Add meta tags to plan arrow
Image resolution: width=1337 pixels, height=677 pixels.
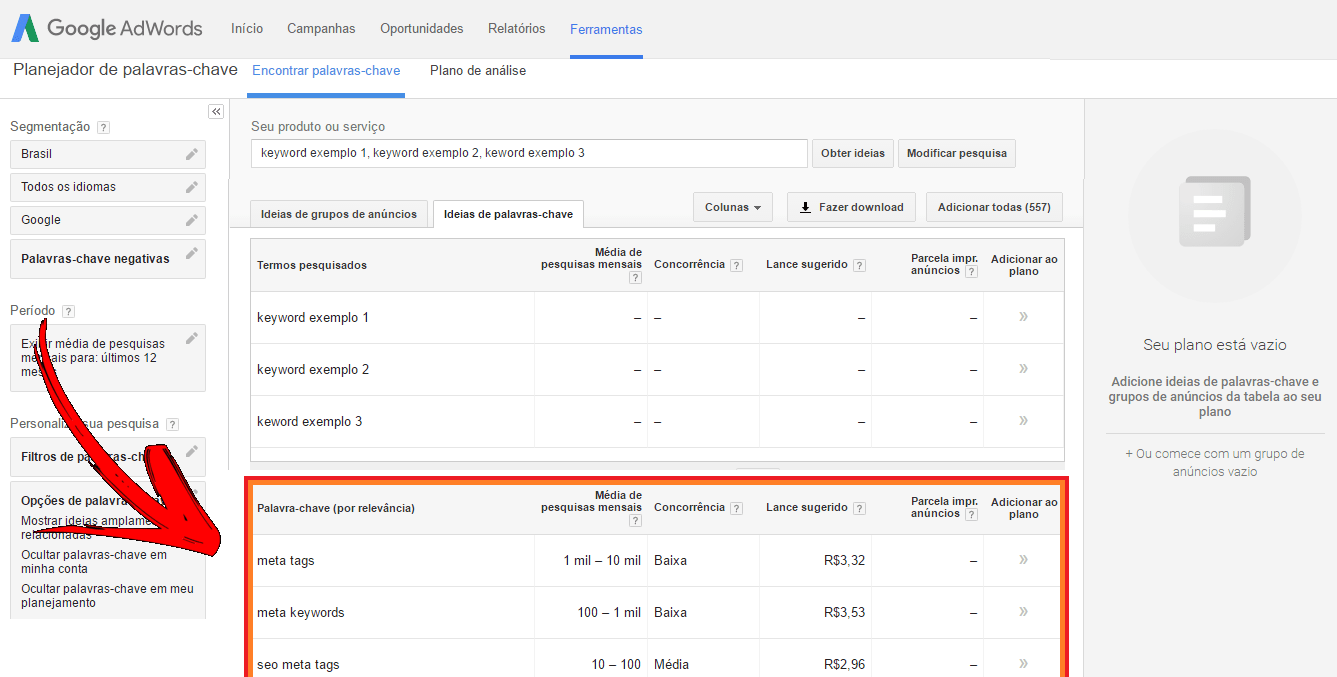click(1023, 560)
